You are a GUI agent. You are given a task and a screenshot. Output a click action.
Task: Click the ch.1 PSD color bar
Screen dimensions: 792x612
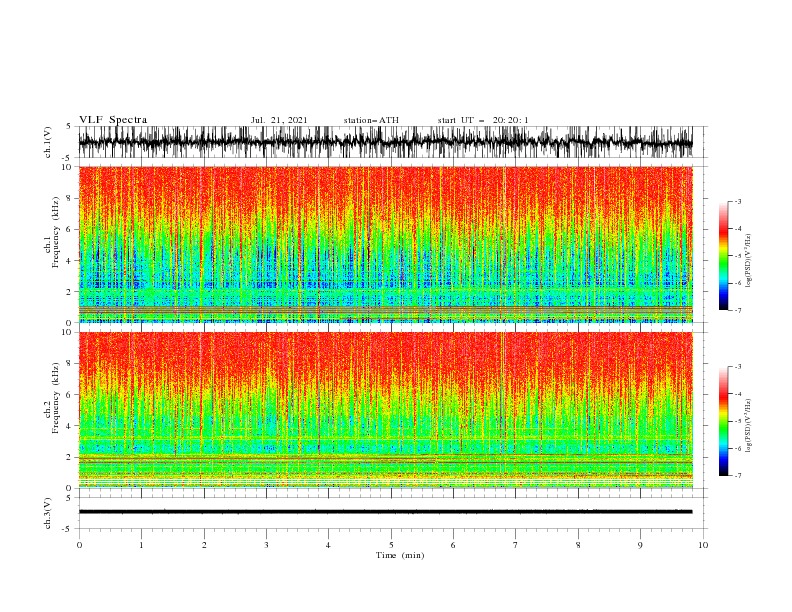[x=723, y=256]
